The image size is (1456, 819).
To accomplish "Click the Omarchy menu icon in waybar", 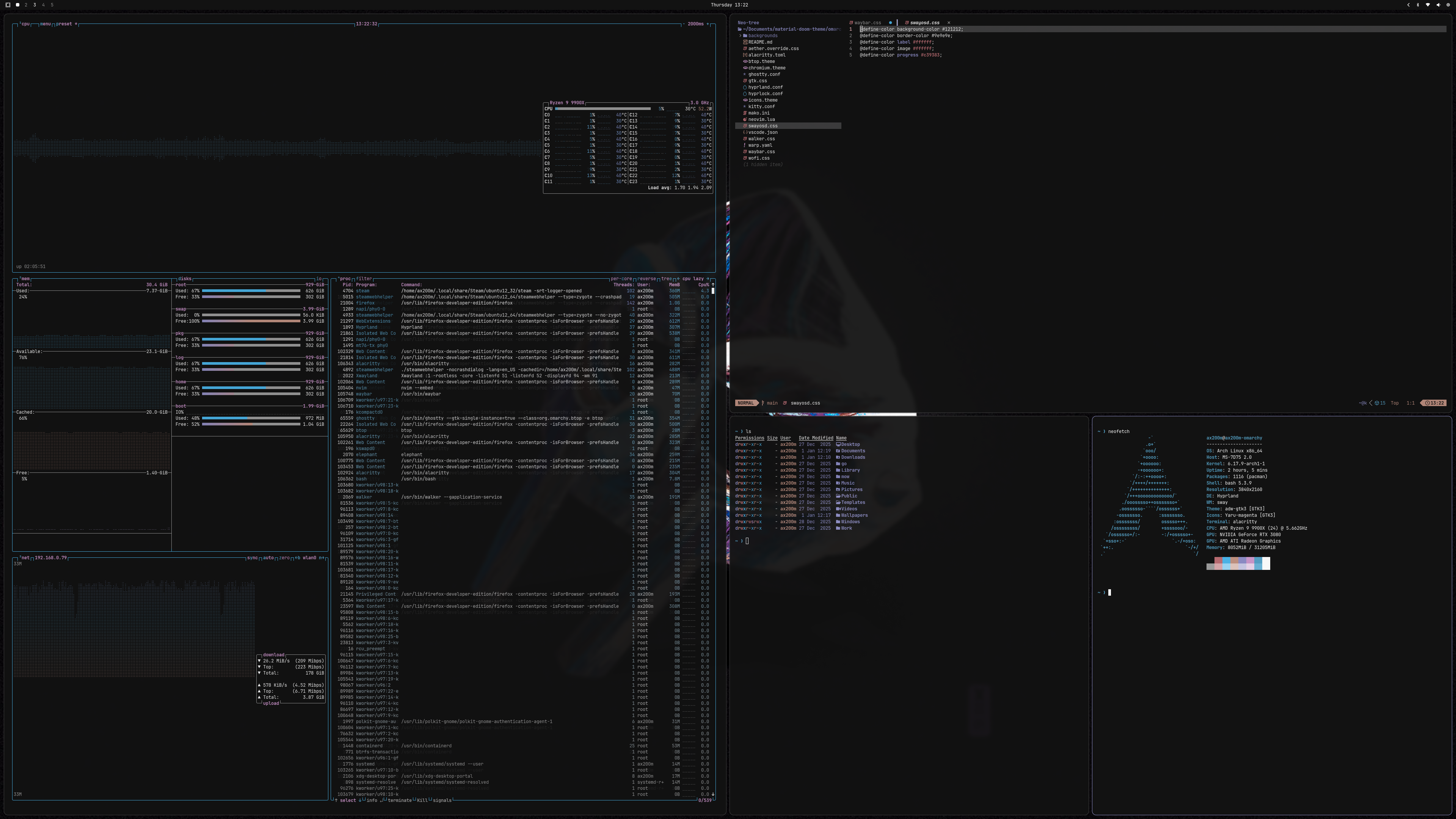I will 8,5.
